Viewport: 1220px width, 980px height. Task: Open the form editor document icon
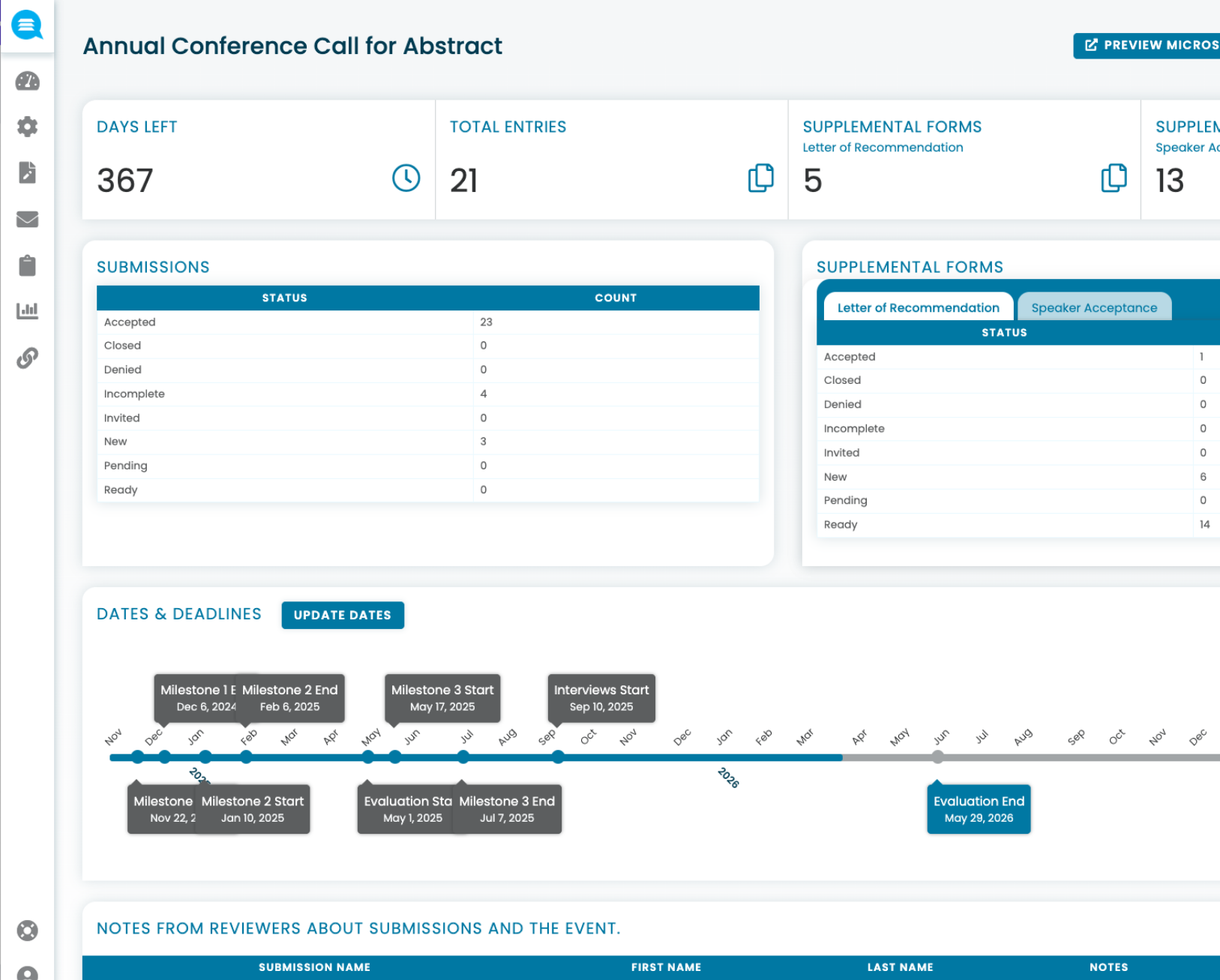[27, 172]
